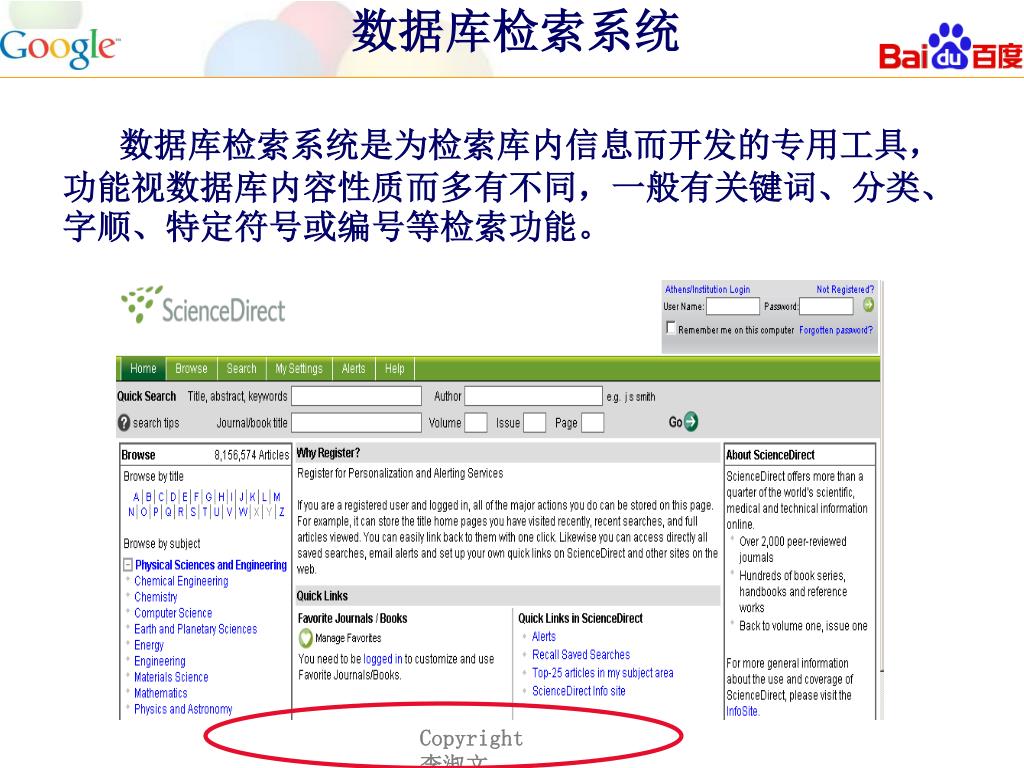Open Physical Sciences and Engineering subject
This screenshot has height=768, width=1024.
pyautogui.click(x=211, y=565)
